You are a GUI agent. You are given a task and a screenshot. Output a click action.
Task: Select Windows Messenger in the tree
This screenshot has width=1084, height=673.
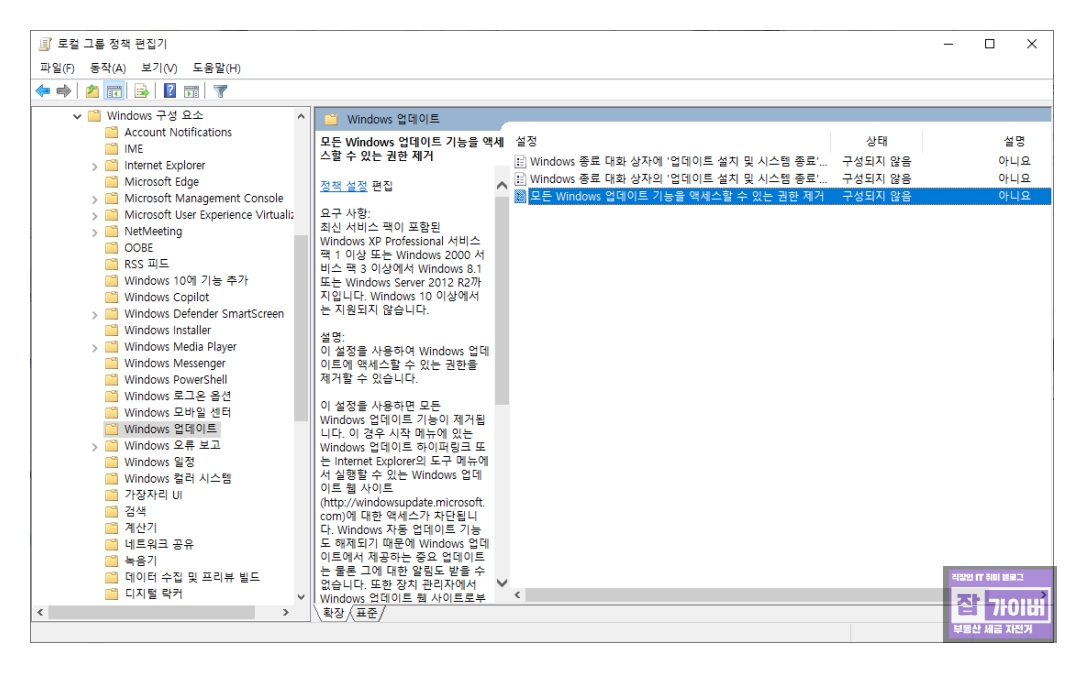[175, 363]
